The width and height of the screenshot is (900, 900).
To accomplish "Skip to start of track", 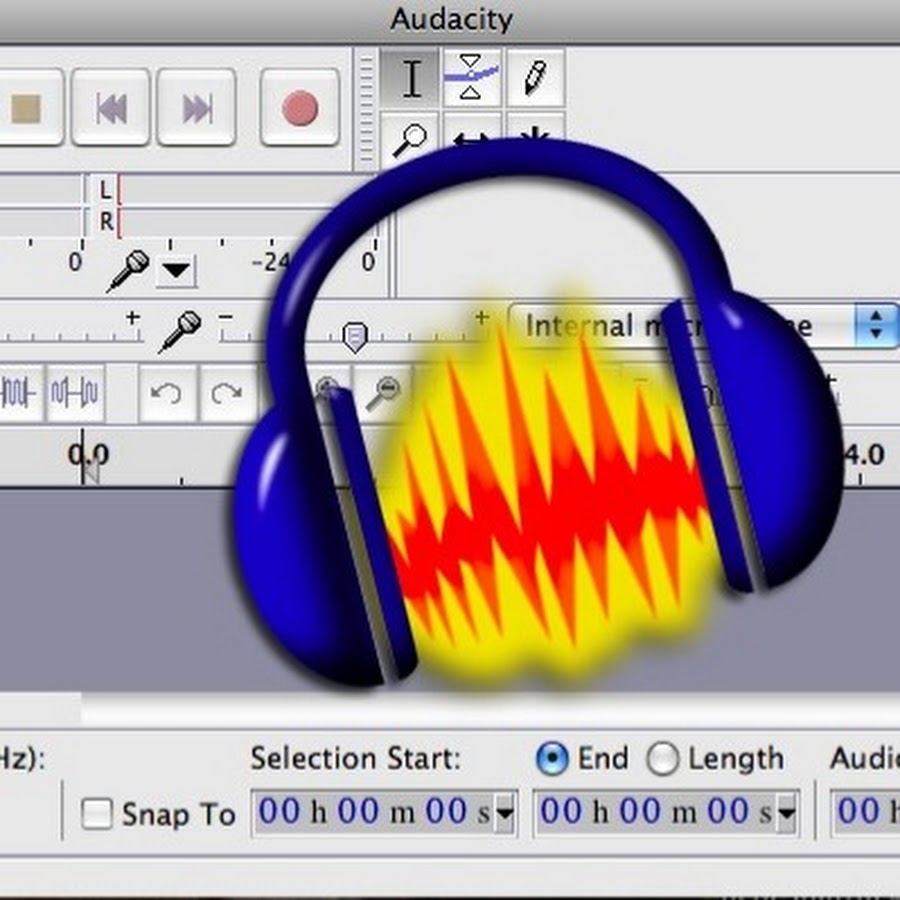I will click(110, 107).
